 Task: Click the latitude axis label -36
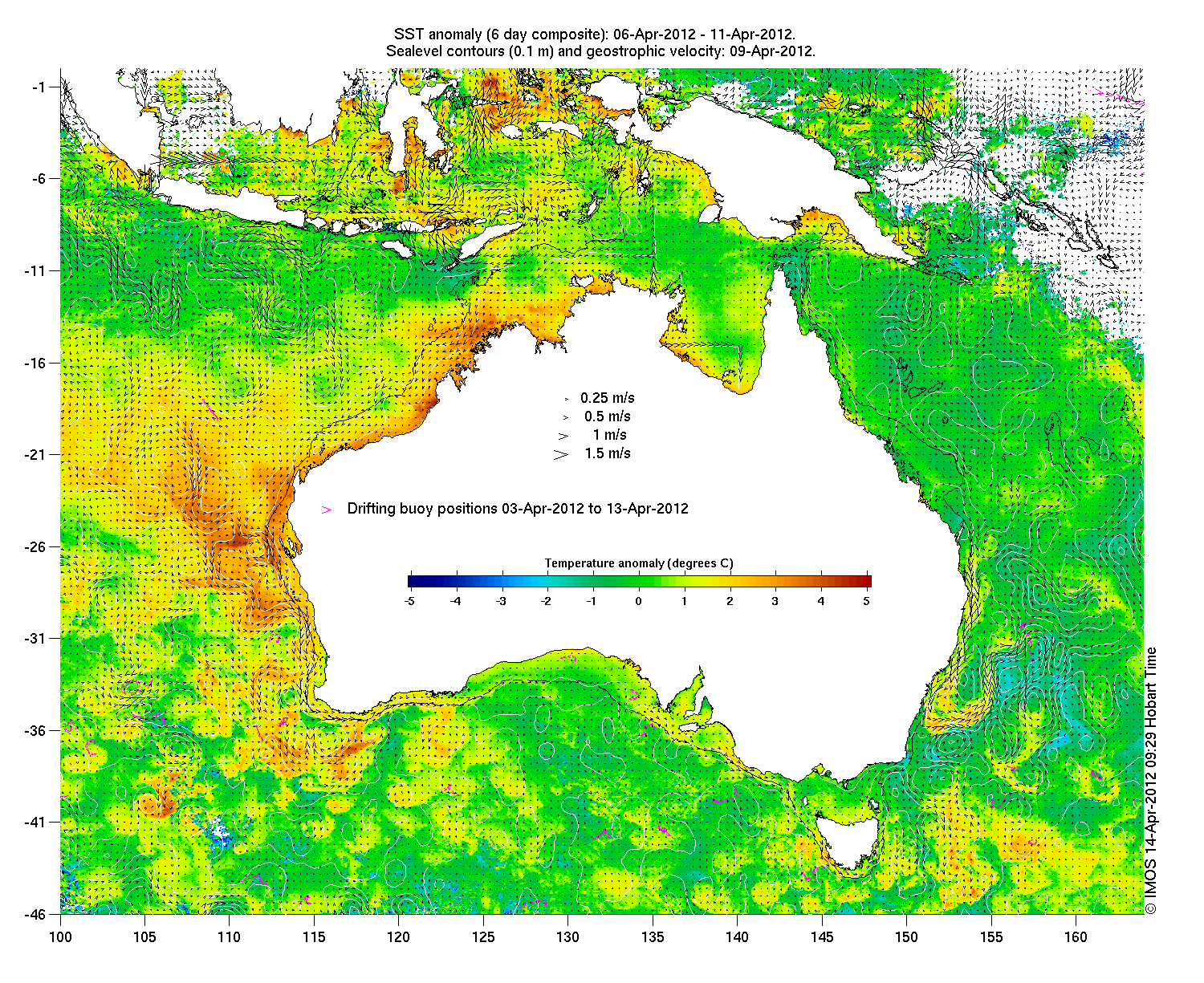(35, 730)
